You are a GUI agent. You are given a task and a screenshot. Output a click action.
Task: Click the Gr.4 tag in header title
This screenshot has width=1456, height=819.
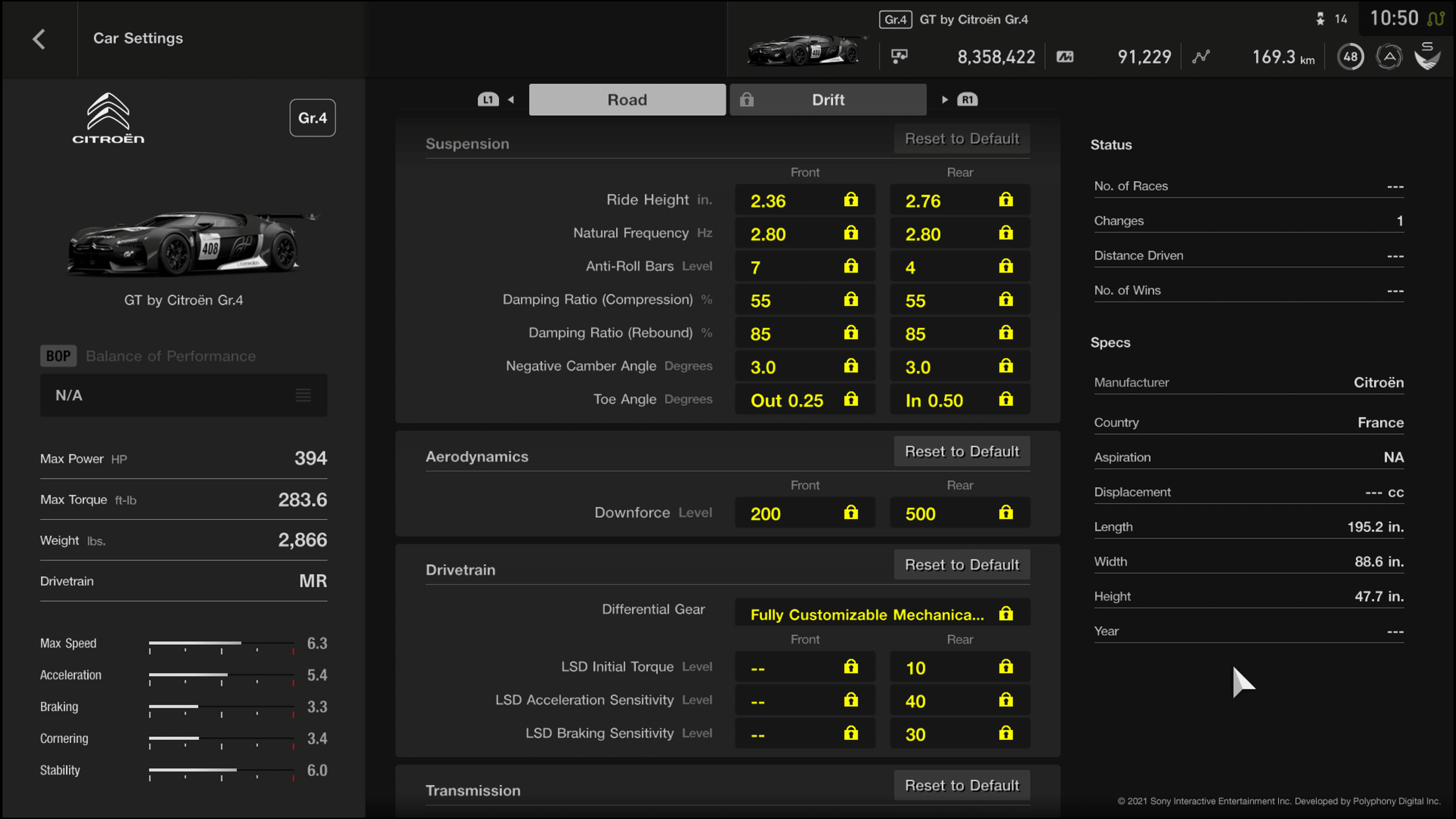pyautogui.click(x=895, y=20)
